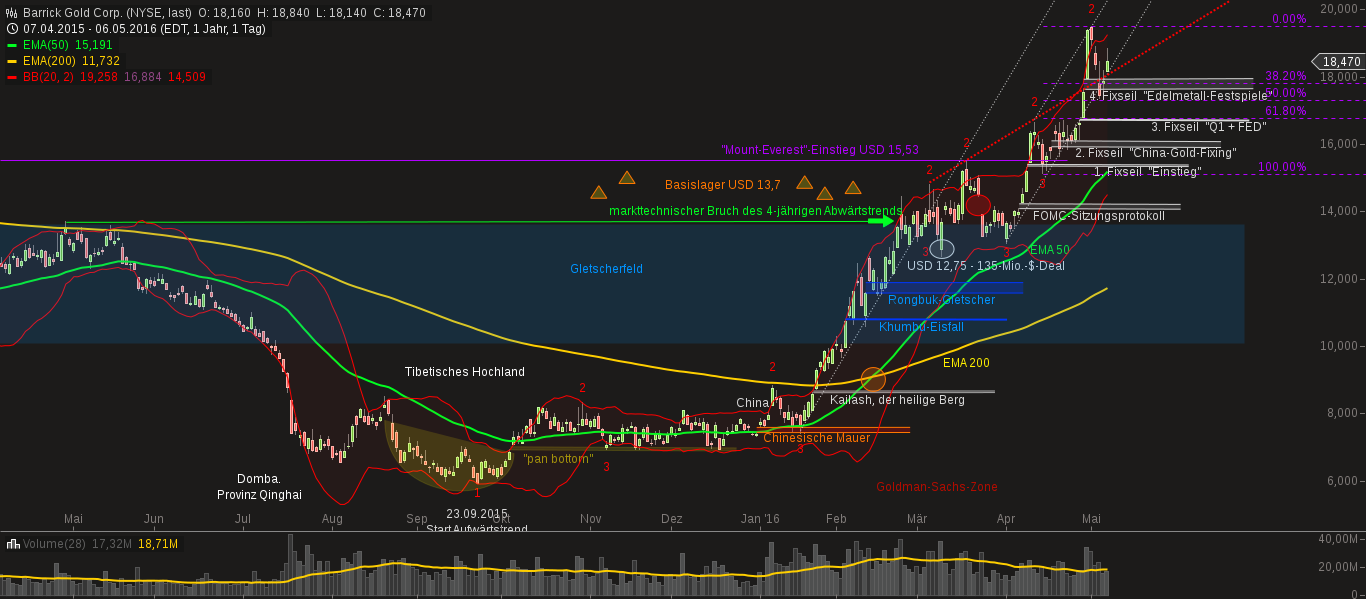The width and height of the screenshot is (1366, 599).
Task: Select the orange circle on the EMA 200 Kailash zone
Action: click(872, 379)
